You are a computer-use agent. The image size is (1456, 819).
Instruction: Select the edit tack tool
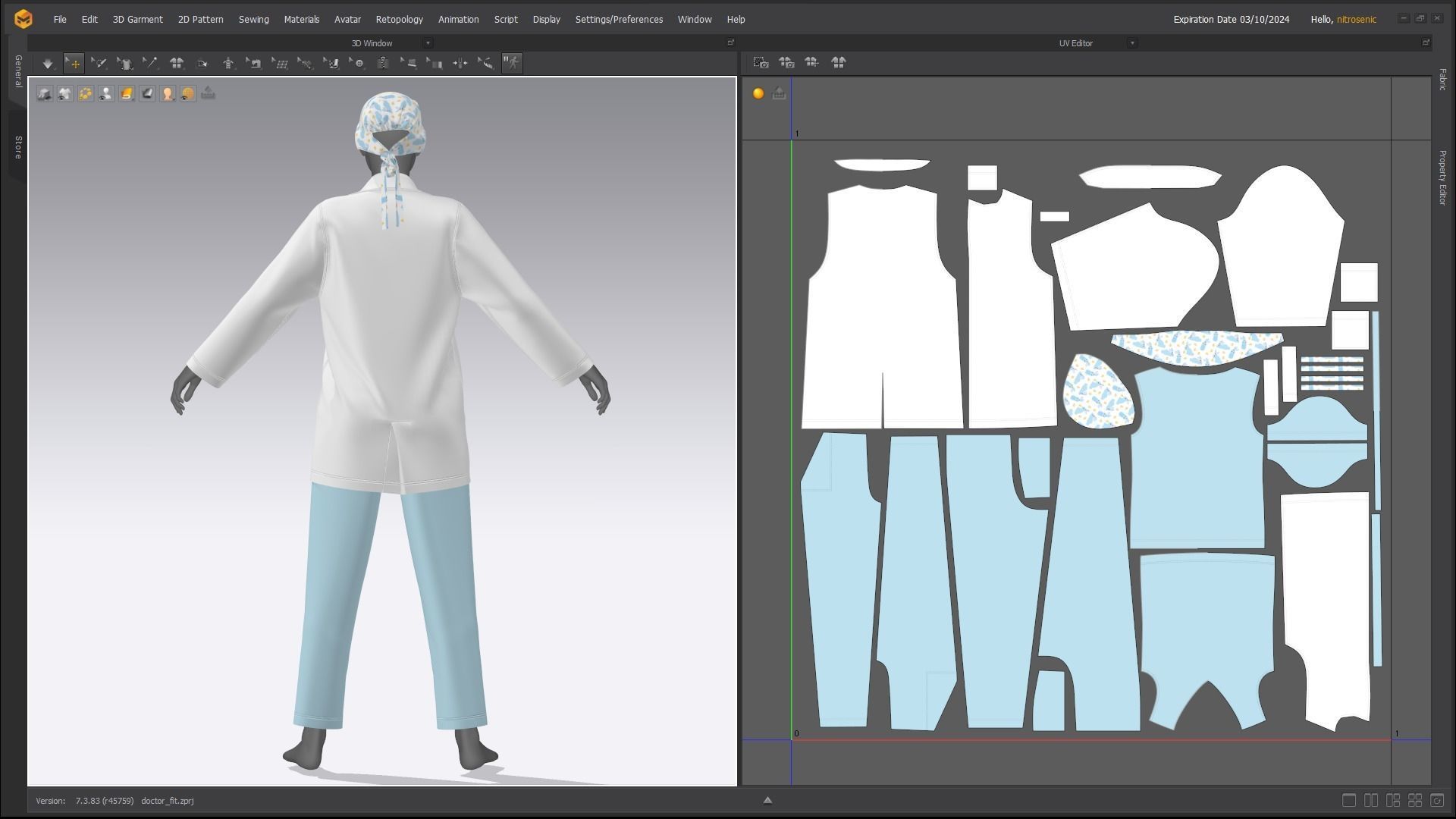point(306,64)
